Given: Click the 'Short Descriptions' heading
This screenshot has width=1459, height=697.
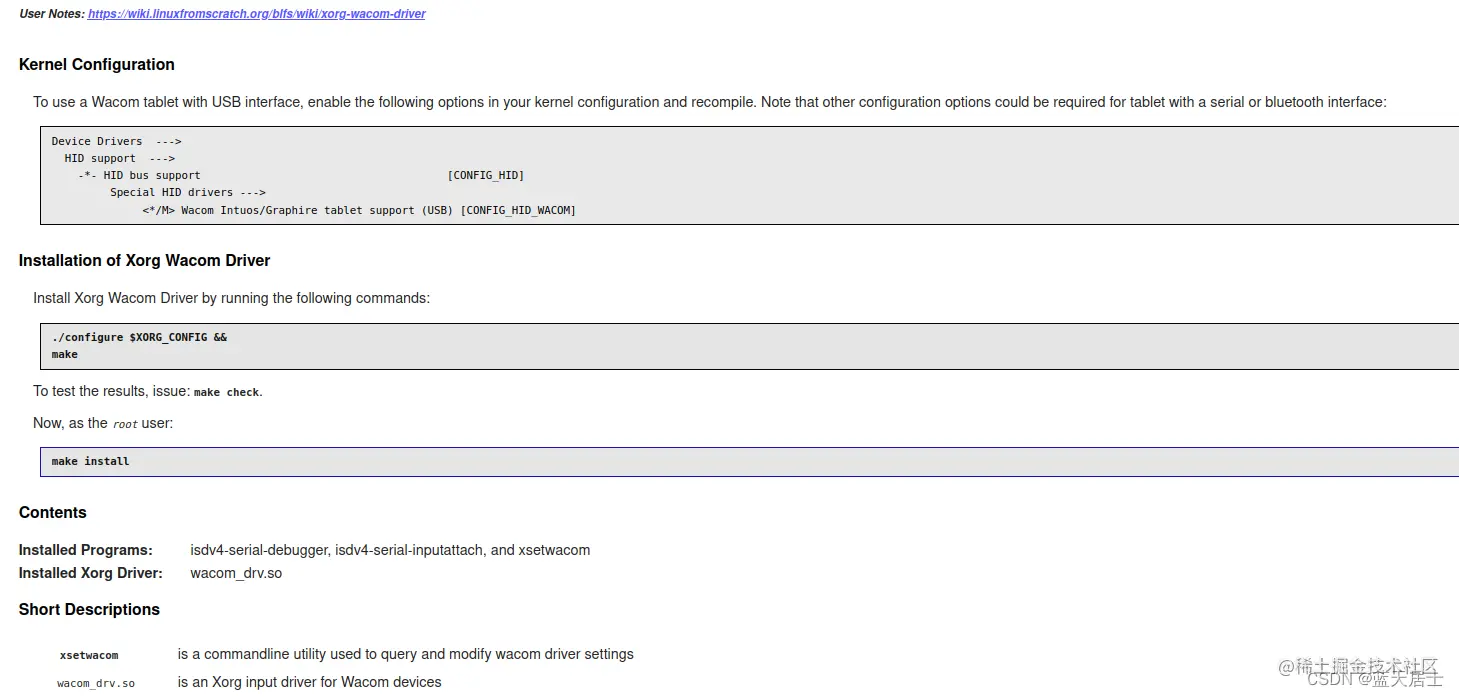Looking at the screenshot, I should tap(89, 609).
